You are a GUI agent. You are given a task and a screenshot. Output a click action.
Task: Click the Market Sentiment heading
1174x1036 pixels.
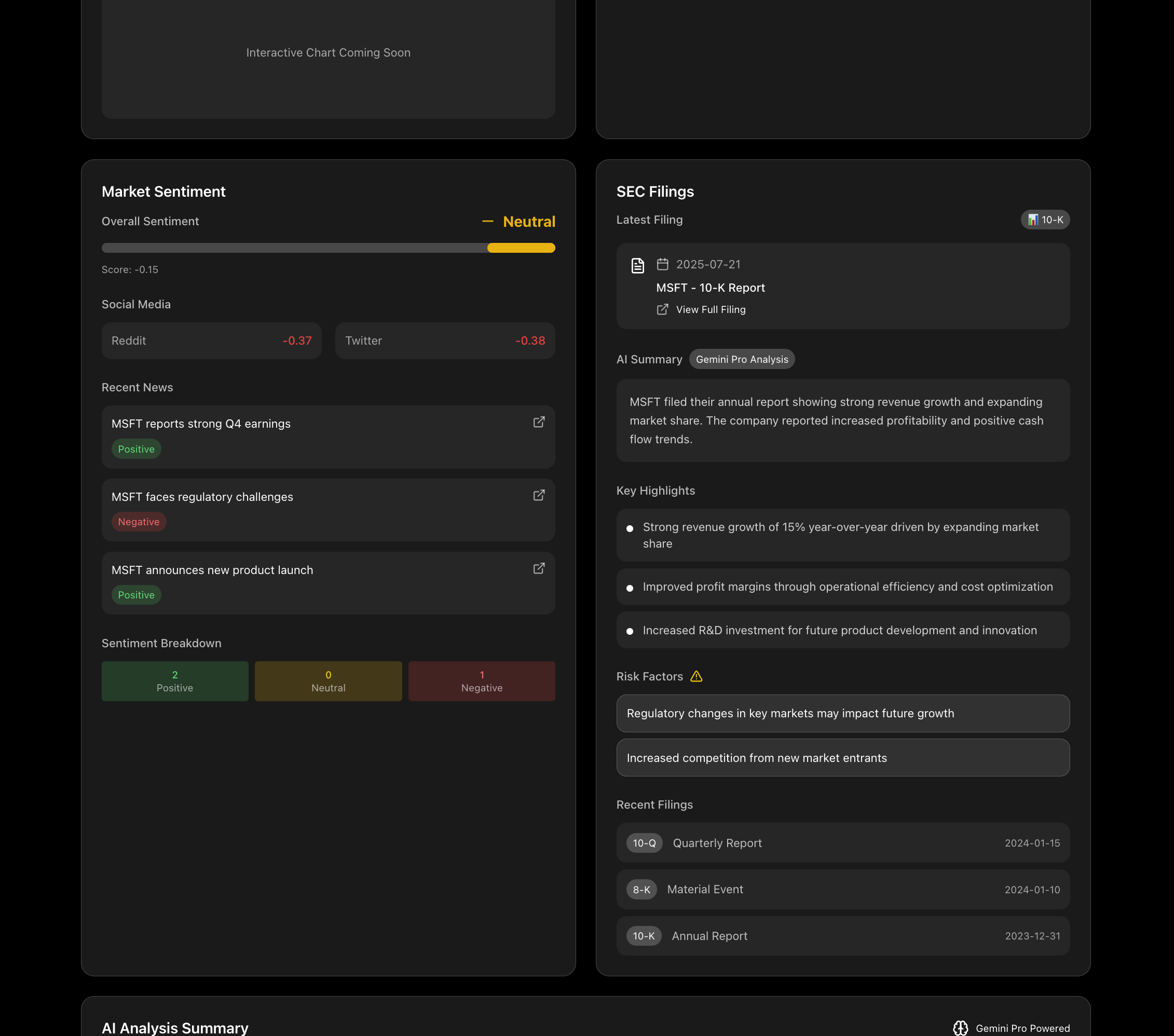(x=163, y=192)
